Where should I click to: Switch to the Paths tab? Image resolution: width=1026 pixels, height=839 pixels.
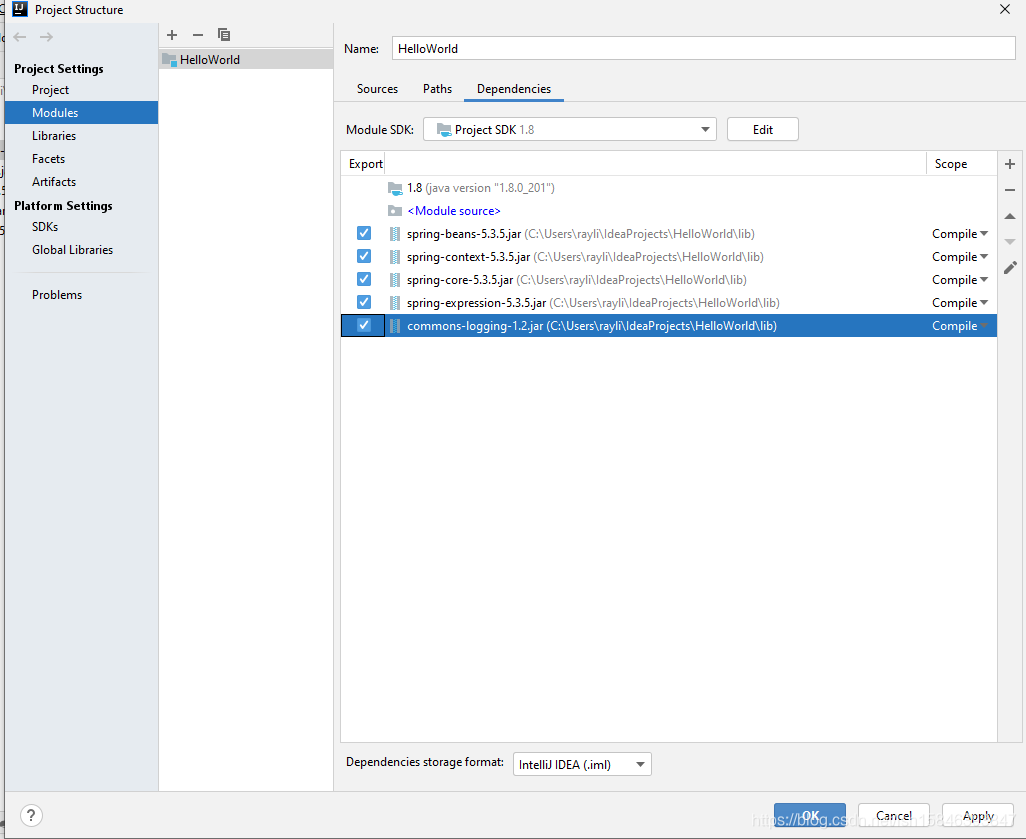pyautogui.click(x=437, y=89)
